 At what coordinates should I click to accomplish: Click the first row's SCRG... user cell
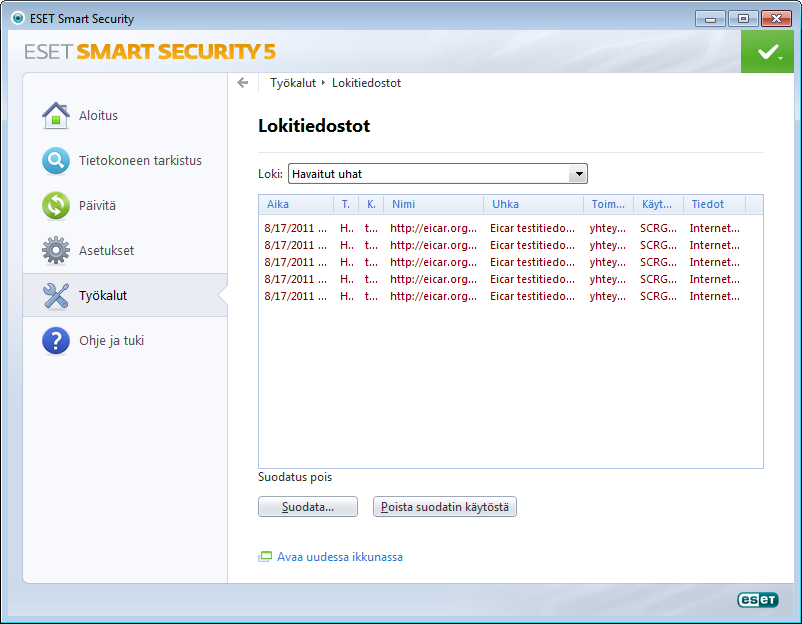(658, 228)
